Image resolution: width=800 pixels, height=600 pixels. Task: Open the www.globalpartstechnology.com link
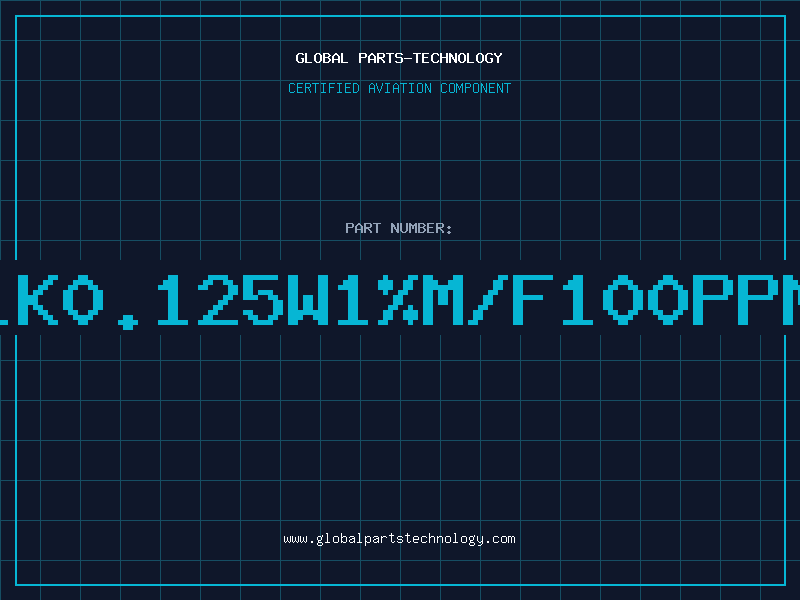399,539
